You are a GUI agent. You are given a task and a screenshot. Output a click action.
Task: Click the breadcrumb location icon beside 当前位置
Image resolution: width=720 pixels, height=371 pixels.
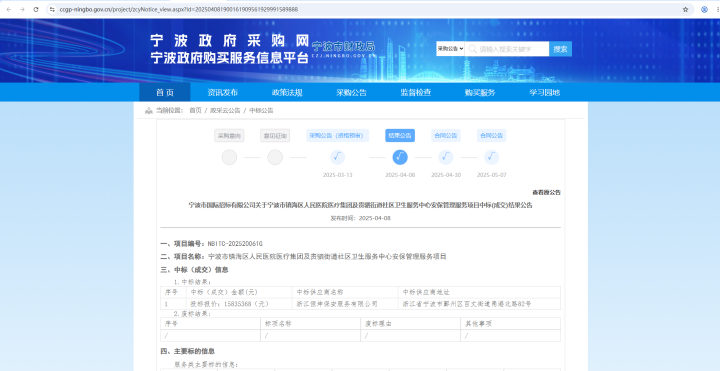click(x=148, y=110)
